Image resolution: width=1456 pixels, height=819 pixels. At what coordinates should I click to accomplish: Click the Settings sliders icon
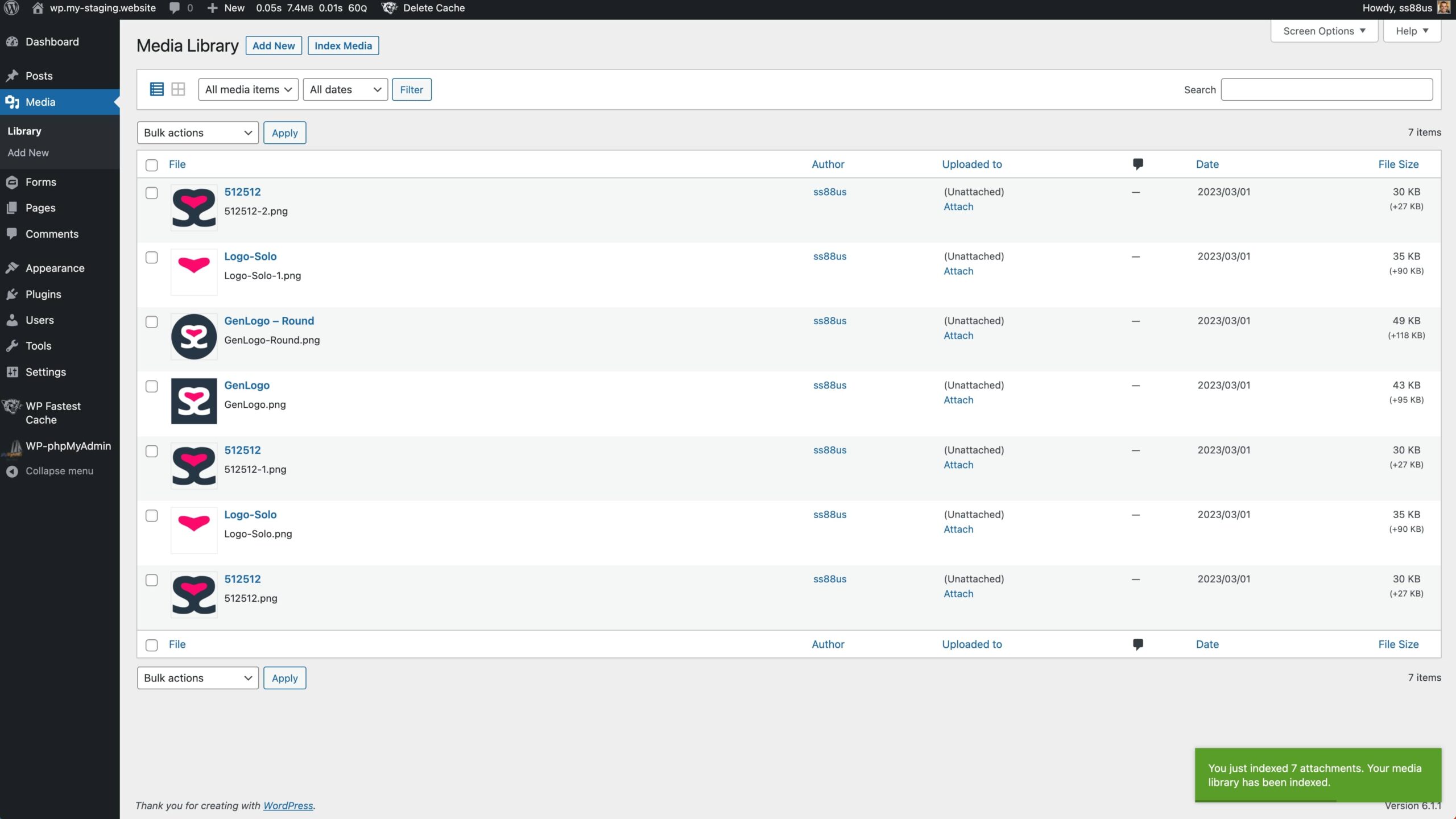coord(12,372)
